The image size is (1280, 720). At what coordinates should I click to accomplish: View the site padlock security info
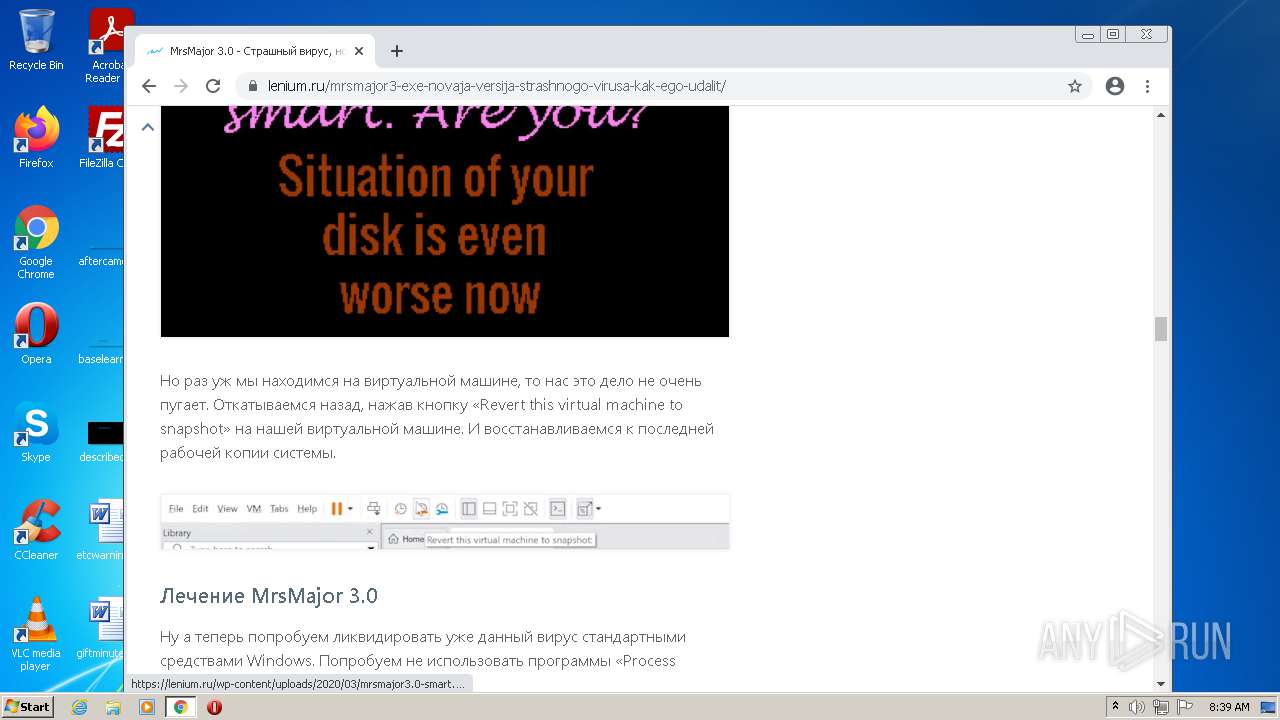(252, 86)
